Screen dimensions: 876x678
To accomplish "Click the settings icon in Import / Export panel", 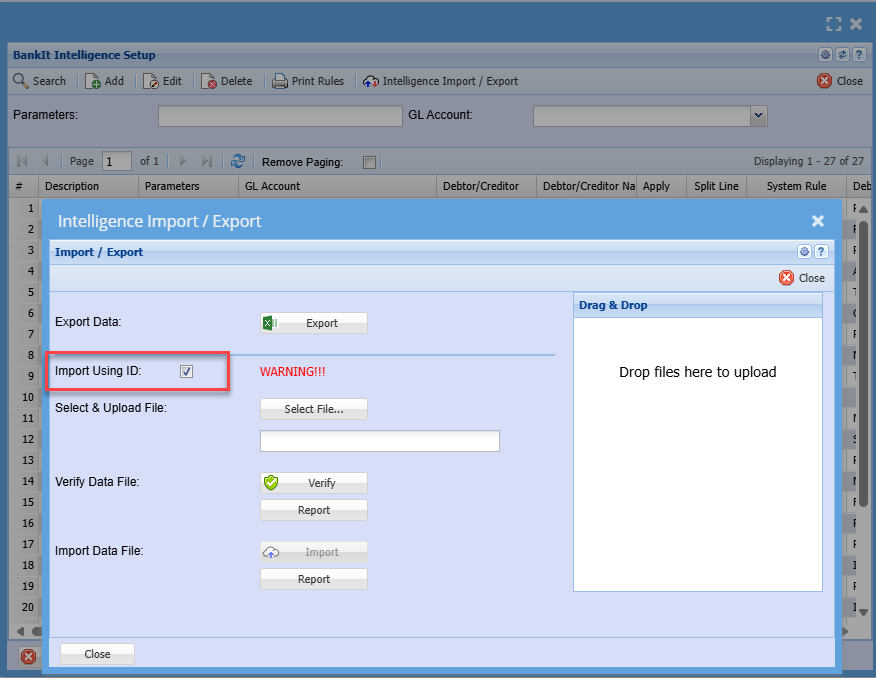I will 804,252.
